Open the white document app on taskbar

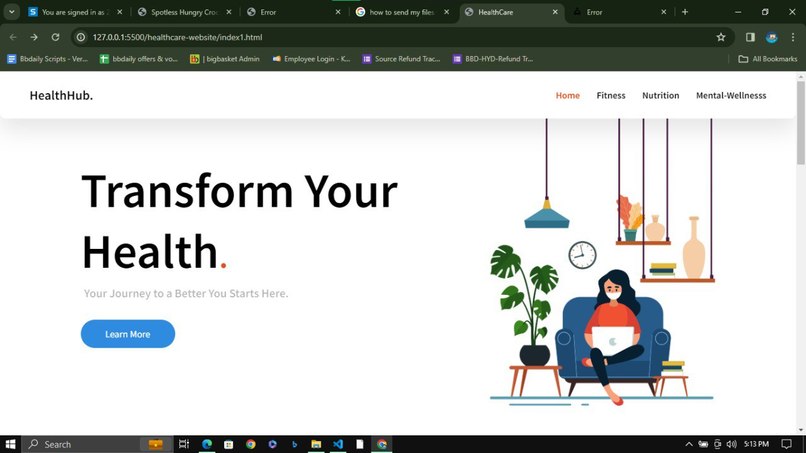coord(360,444)
